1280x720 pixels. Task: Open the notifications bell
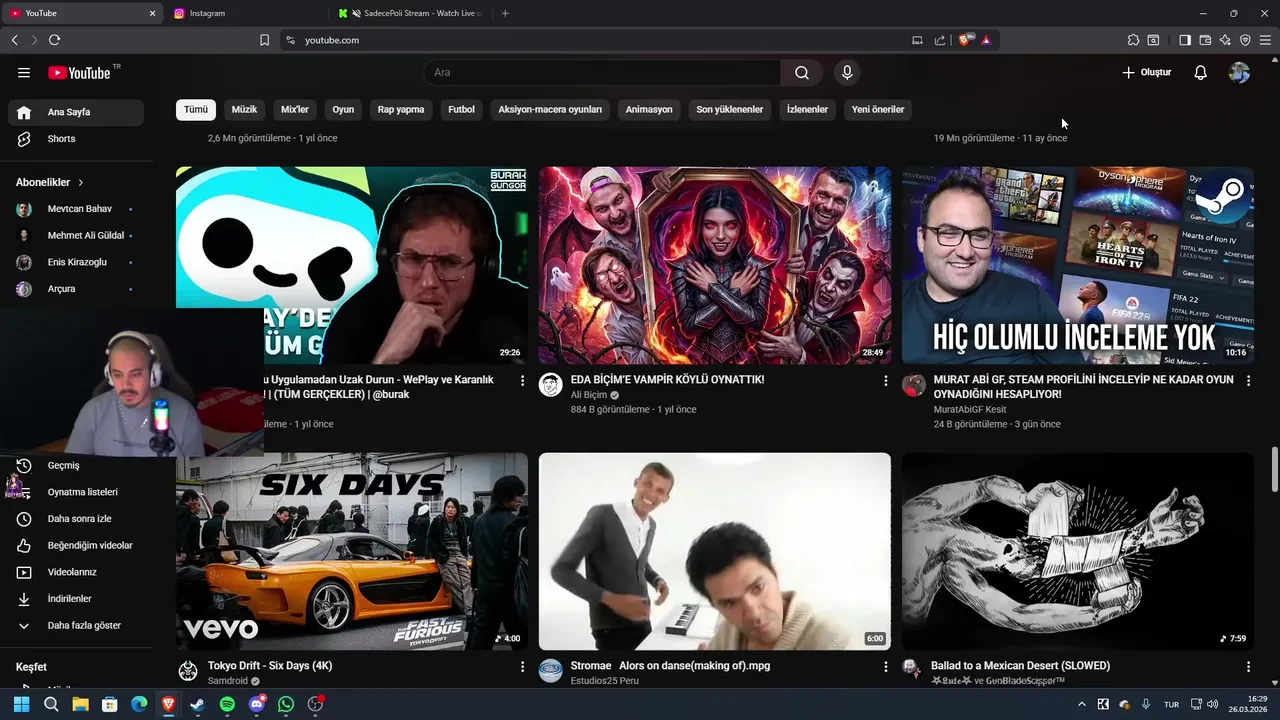(1201, 72)
